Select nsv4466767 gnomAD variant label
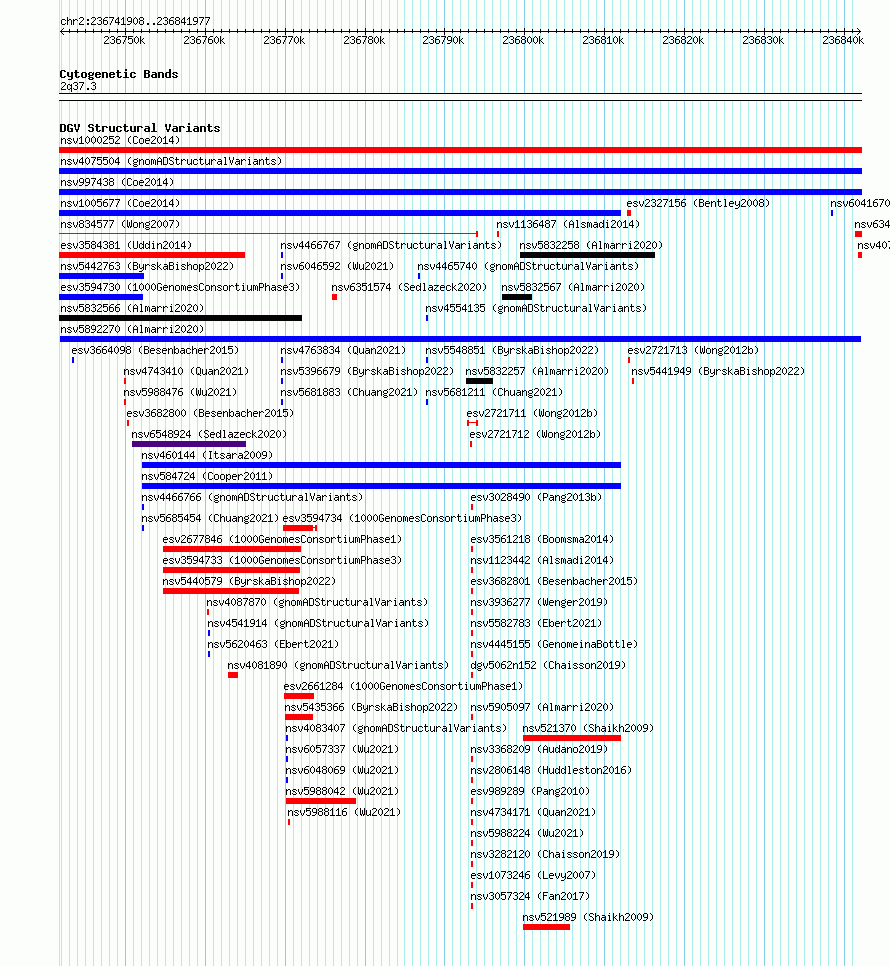890x966 pixels. [391, 245]
